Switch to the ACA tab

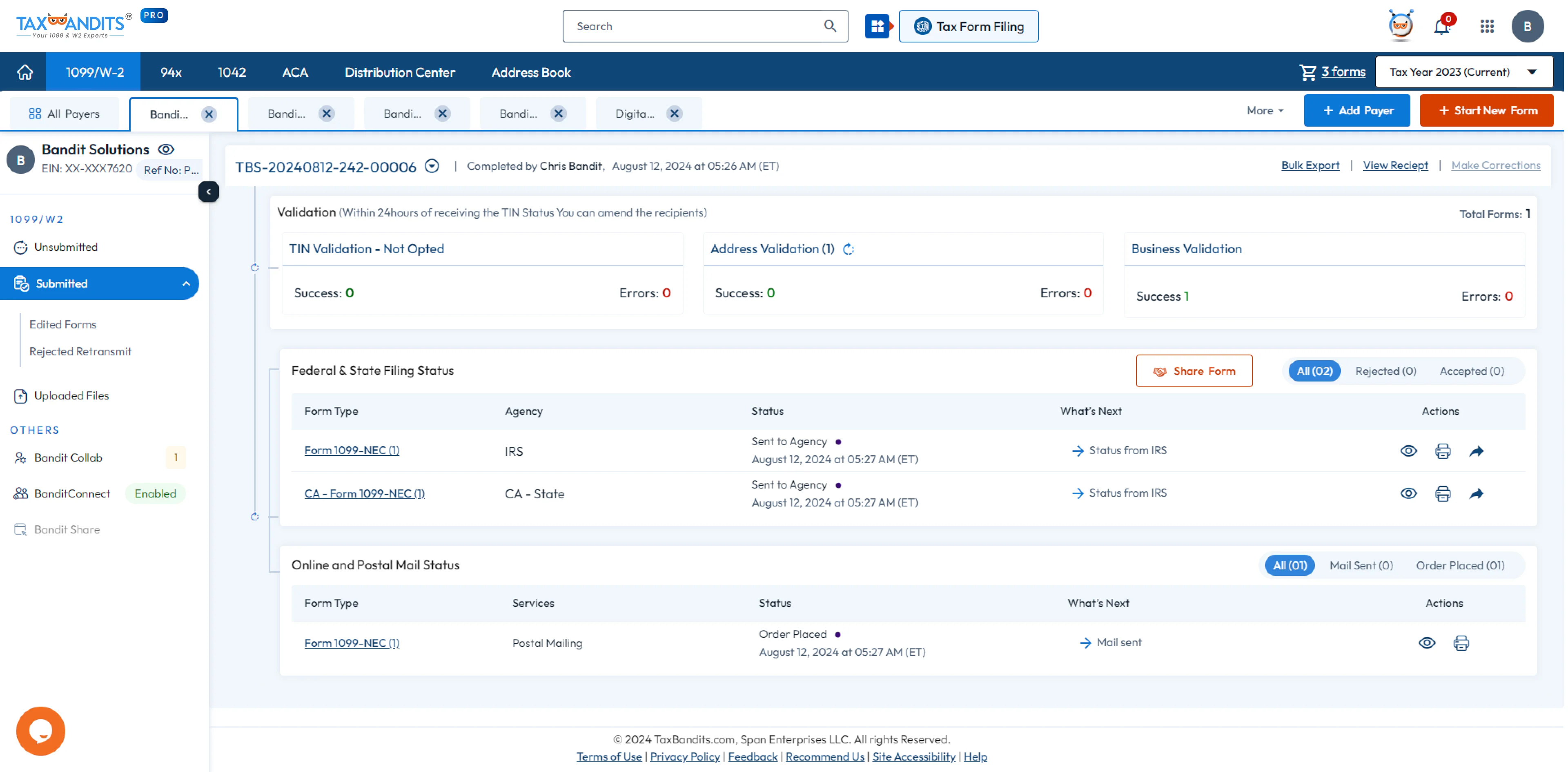coord(295,72)
